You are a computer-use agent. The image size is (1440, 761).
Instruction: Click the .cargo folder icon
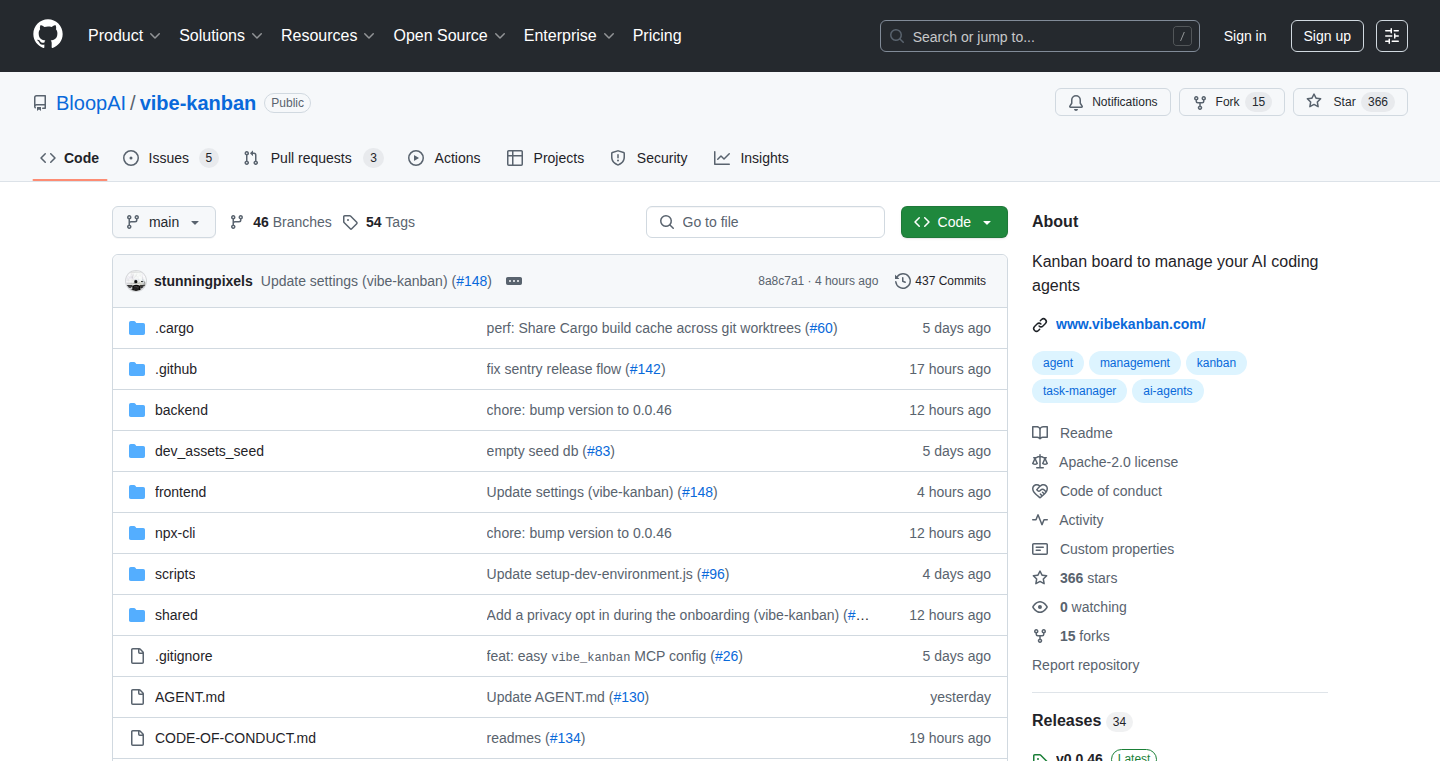point(137,328)
